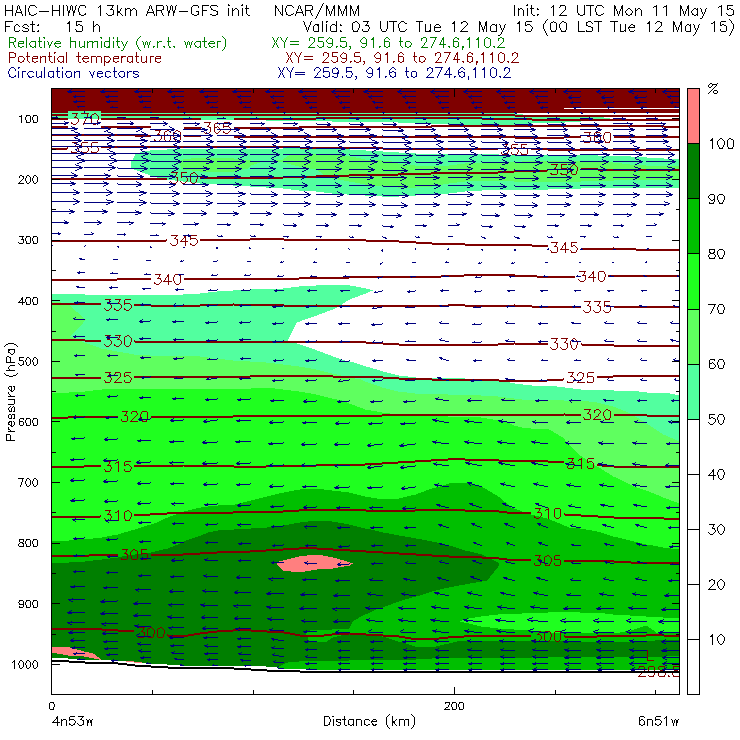Click the "600" pressure axis label
The width and height of the screenshot is (740, 740).
point(28,421)
